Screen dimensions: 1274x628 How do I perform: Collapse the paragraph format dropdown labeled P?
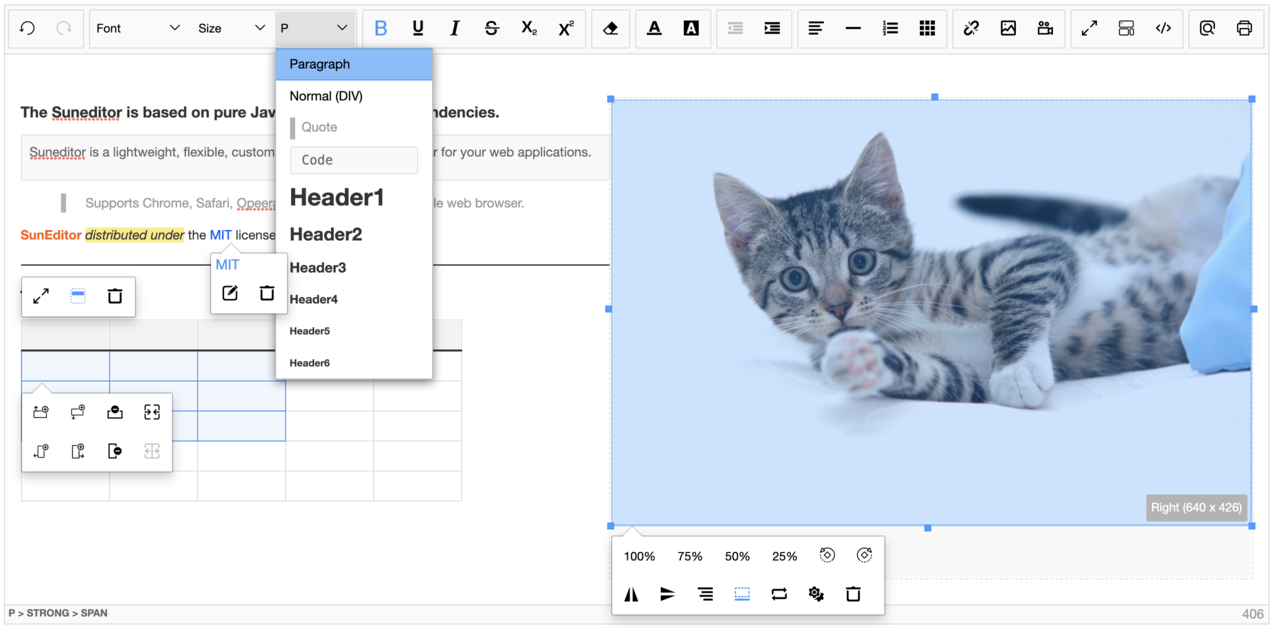click(x=315, y=28)
